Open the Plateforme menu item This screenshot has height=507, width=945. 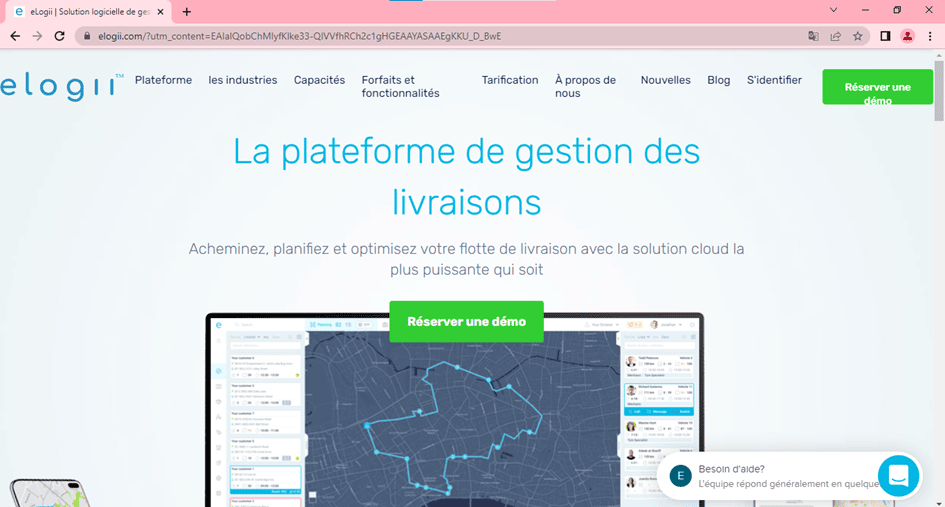click(163, 80)
